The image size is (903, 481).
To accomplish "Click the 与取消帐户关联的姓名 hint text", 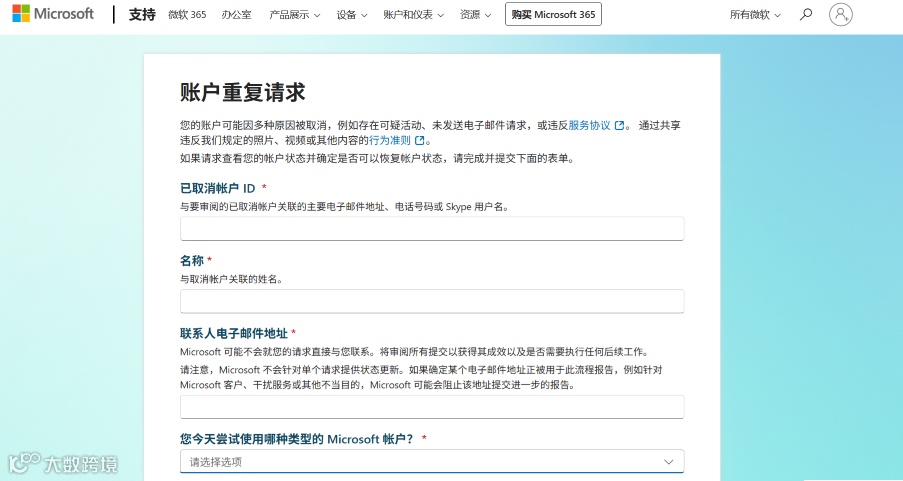I will (x=231, y=279).
